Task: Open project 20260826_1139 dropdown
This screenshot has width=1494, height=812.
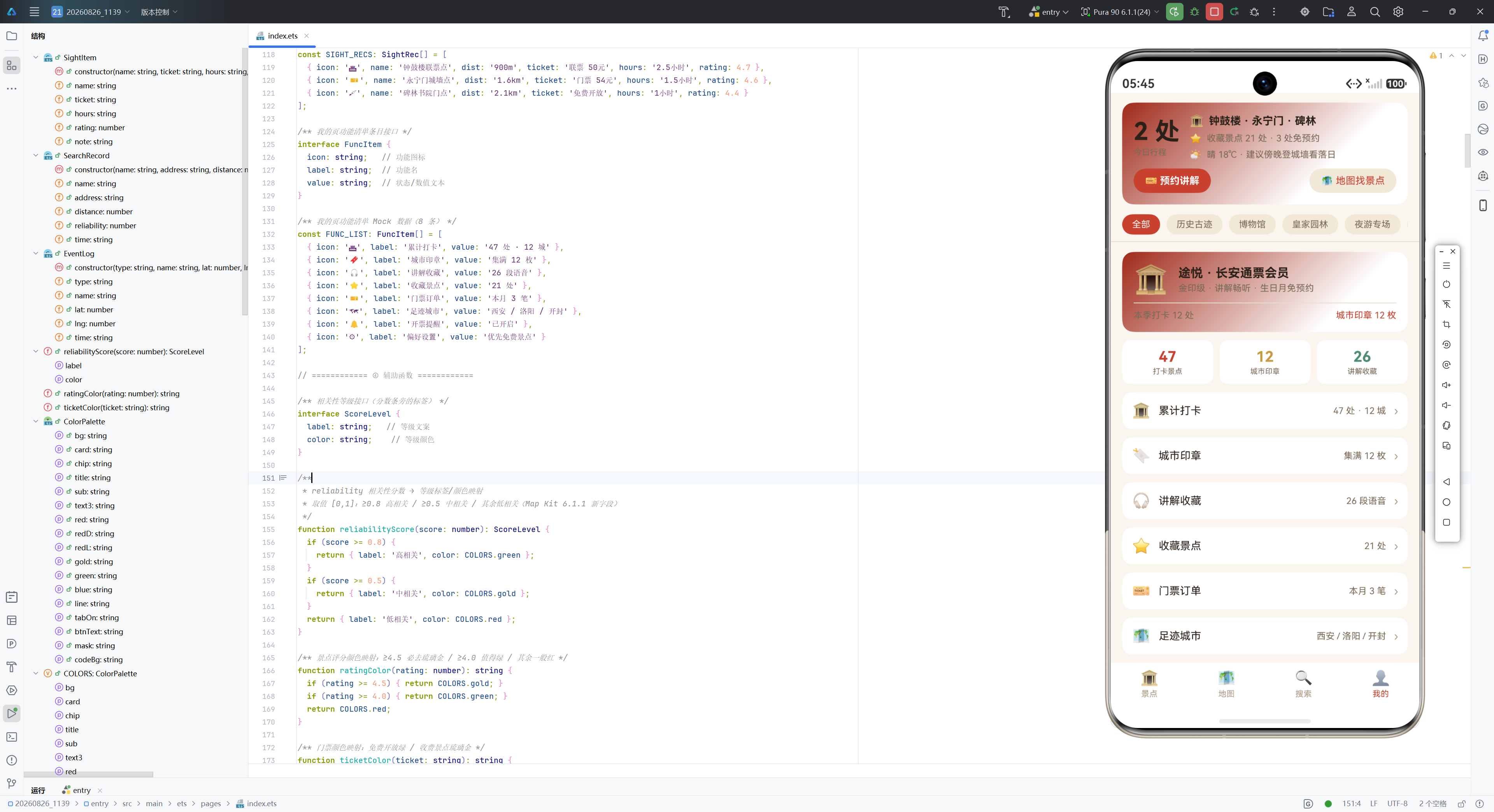Action: (91, 12)
